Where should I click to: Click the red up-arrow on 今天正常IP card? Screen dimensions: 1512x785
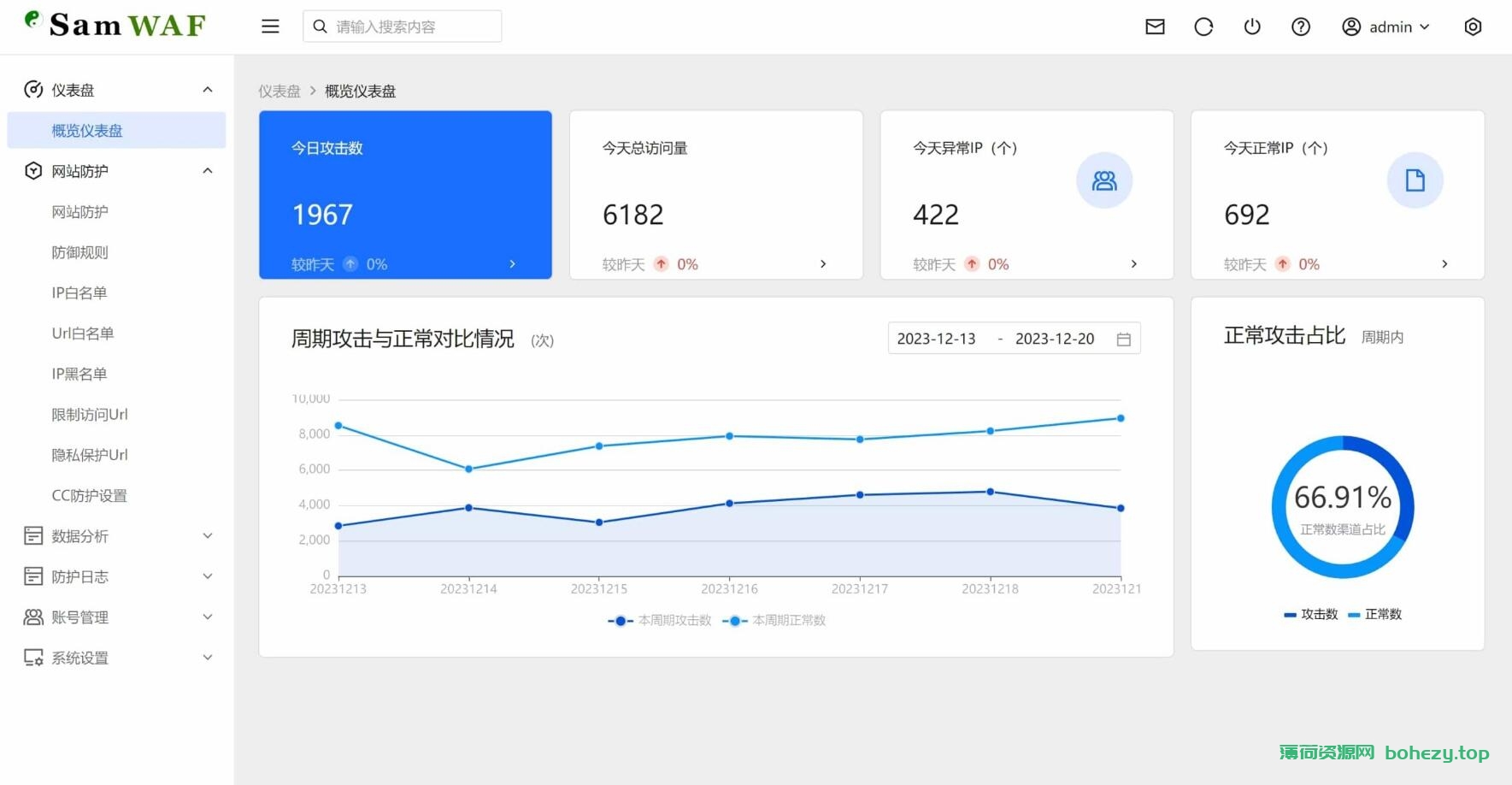pyautogui.click(x=1283, y=264)
